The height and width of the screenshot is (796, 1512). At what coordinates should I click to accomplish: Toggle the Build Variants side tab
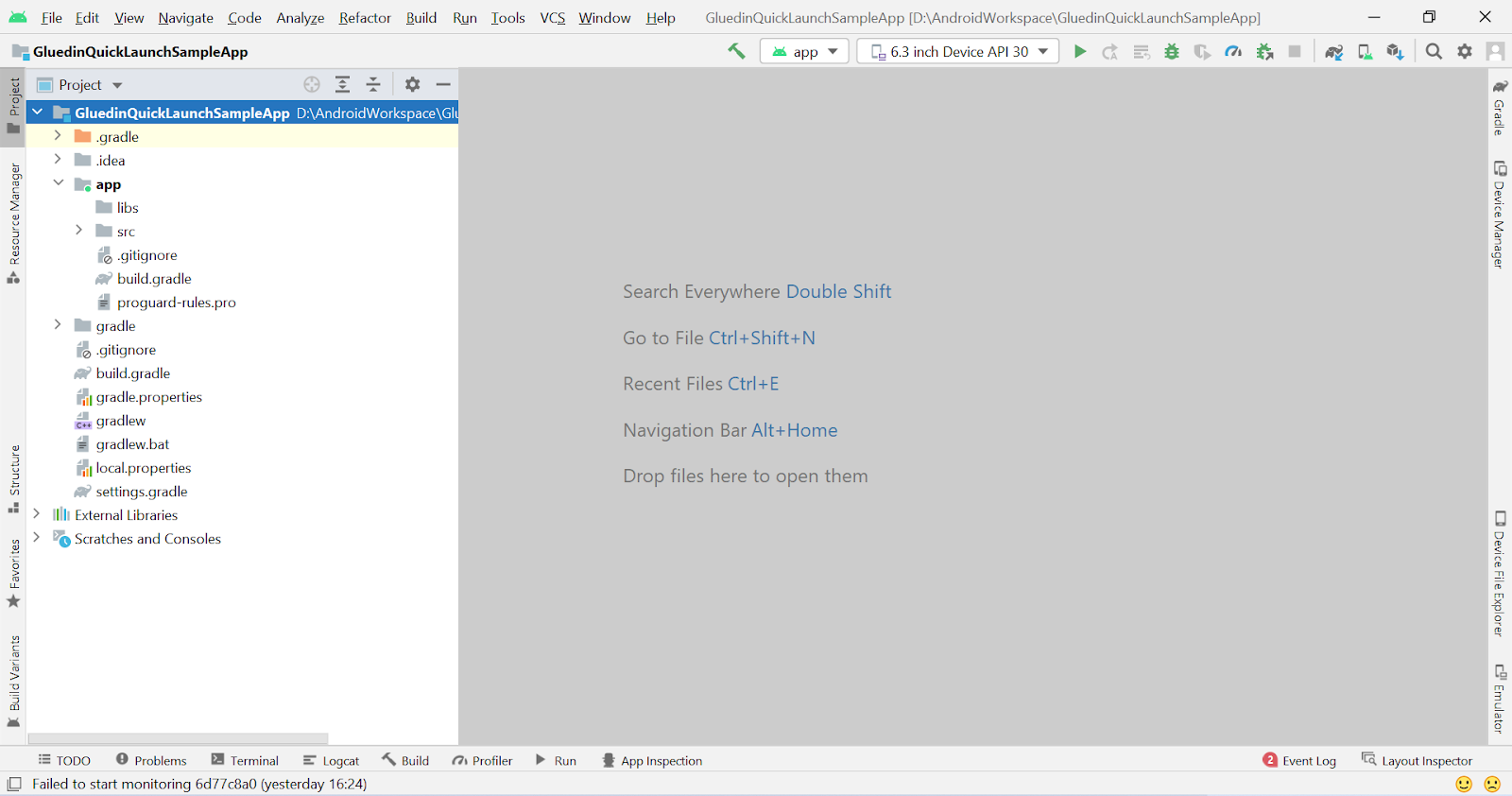[x=13, y=681]
